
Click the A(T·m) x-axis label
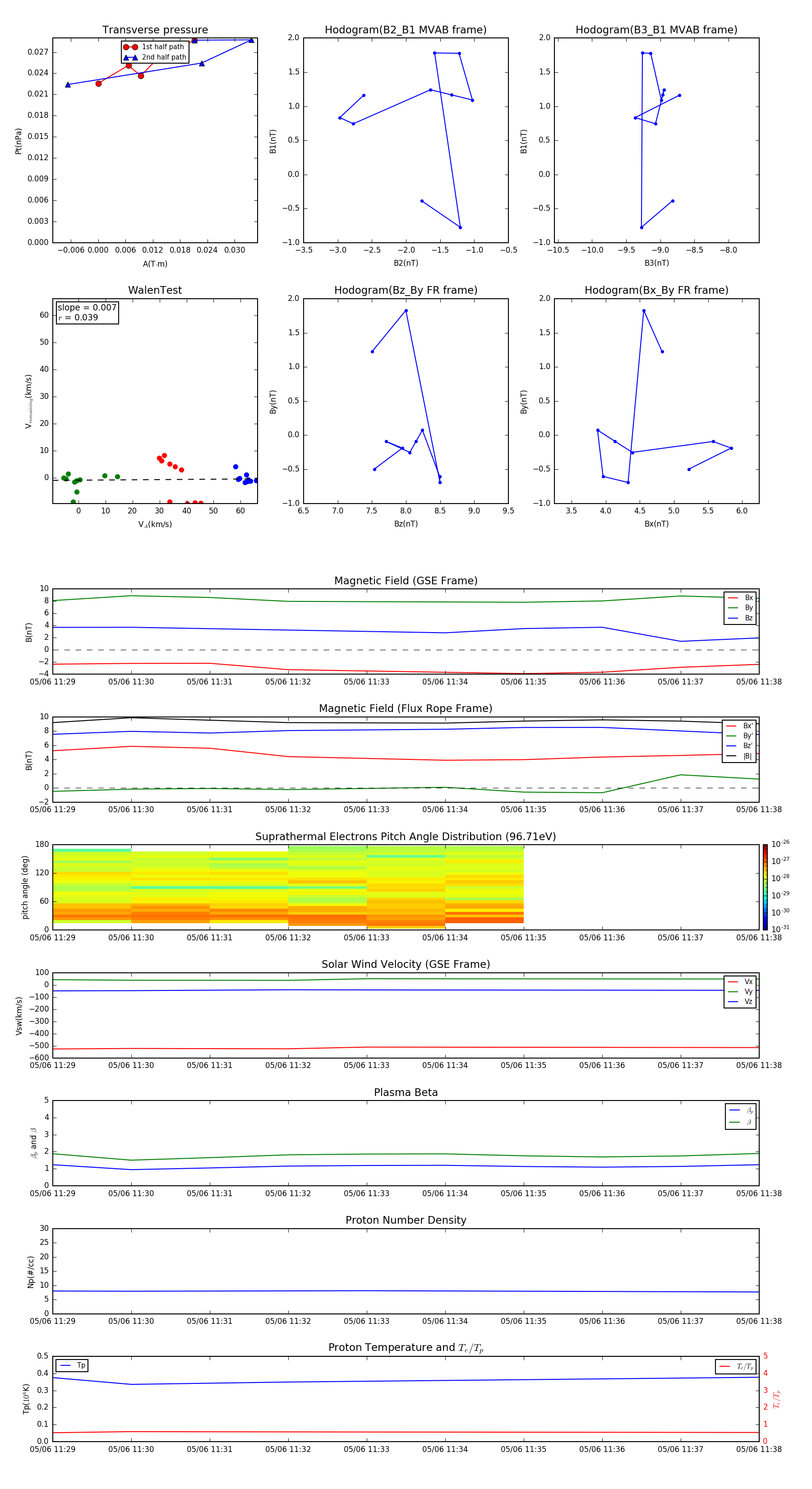pos(155,264)
